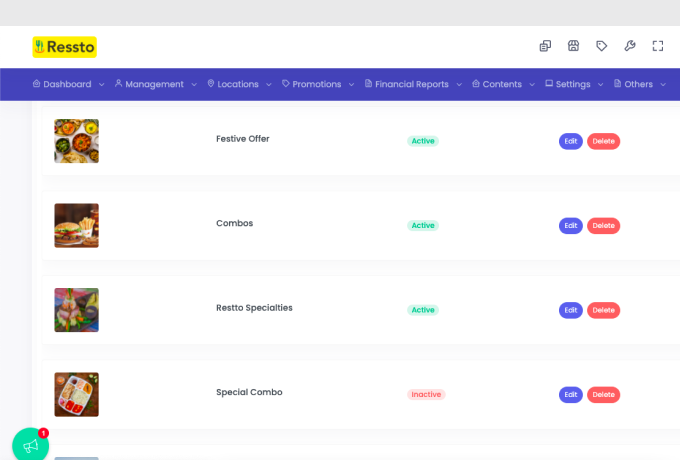Delete the Restto Specialties entry
The width and height of the screenshot is (680, 460).
pyautogui.click(x=603, y=310)
